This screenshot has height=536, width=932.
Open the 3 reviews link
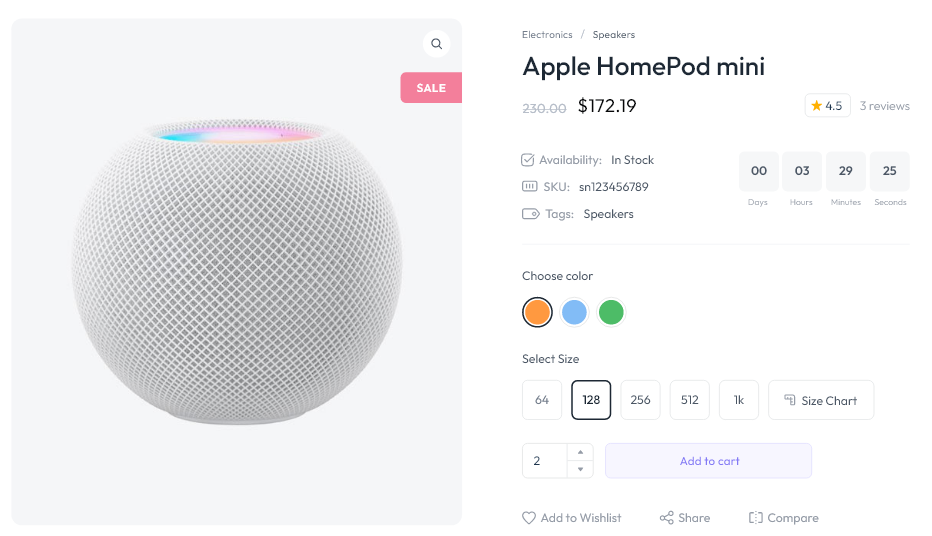tap(884, 106)
